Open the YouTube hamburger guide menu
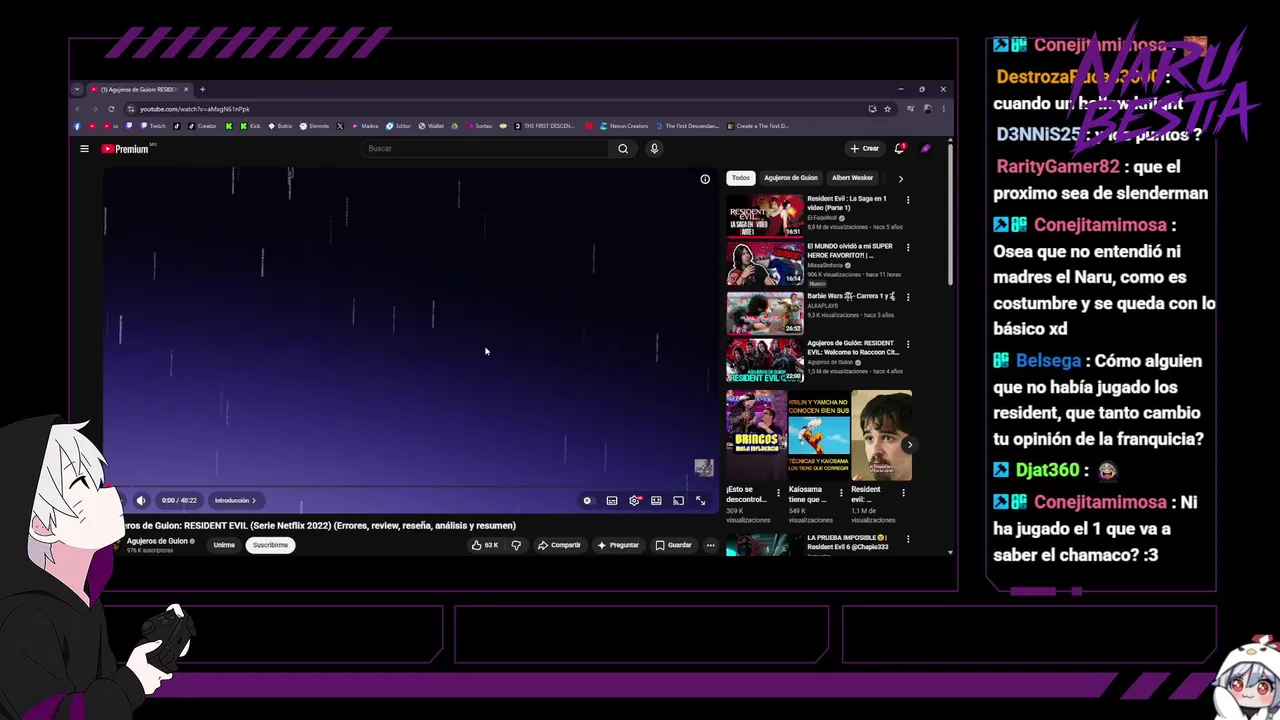 click(84, 149)
